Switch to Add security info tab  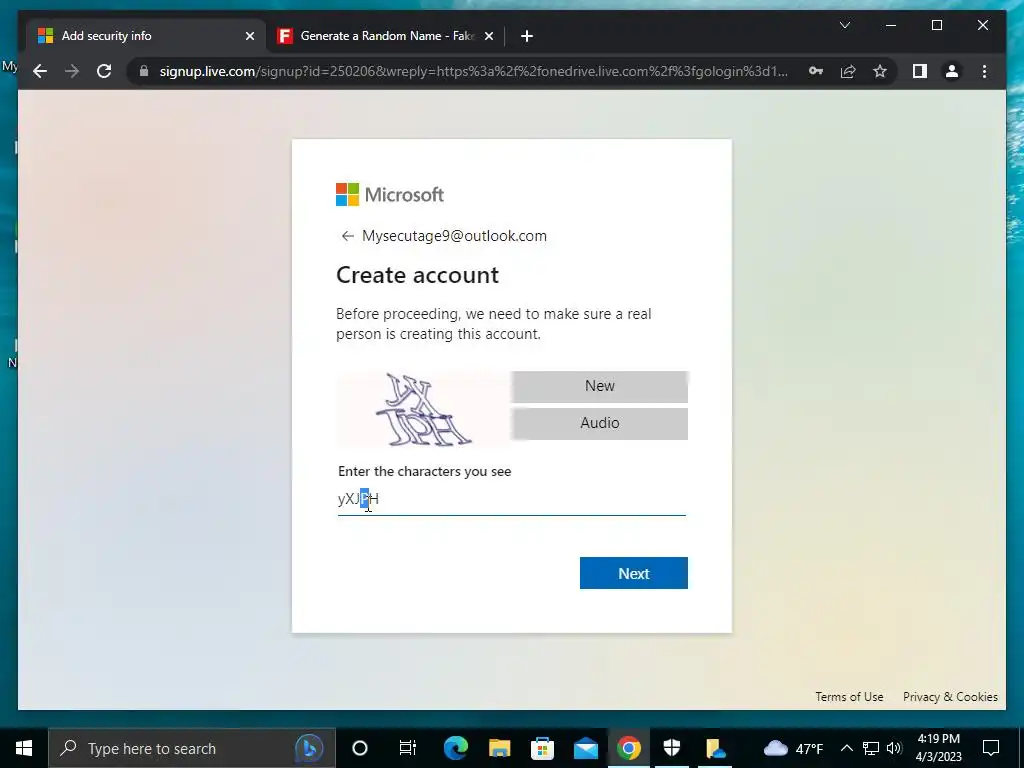point(146,36)
